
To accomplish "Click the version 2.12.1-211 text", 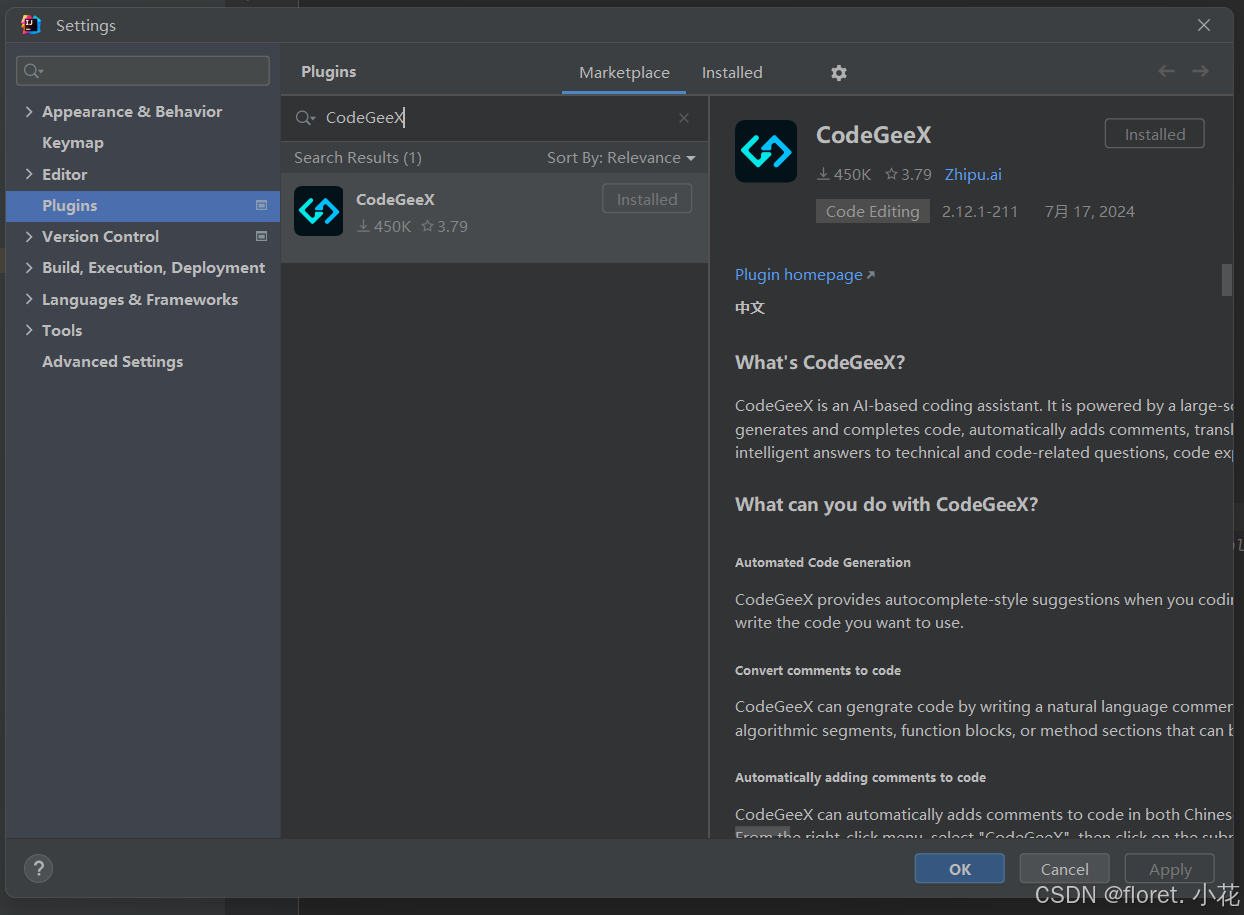I will click(x=980, y=211).
